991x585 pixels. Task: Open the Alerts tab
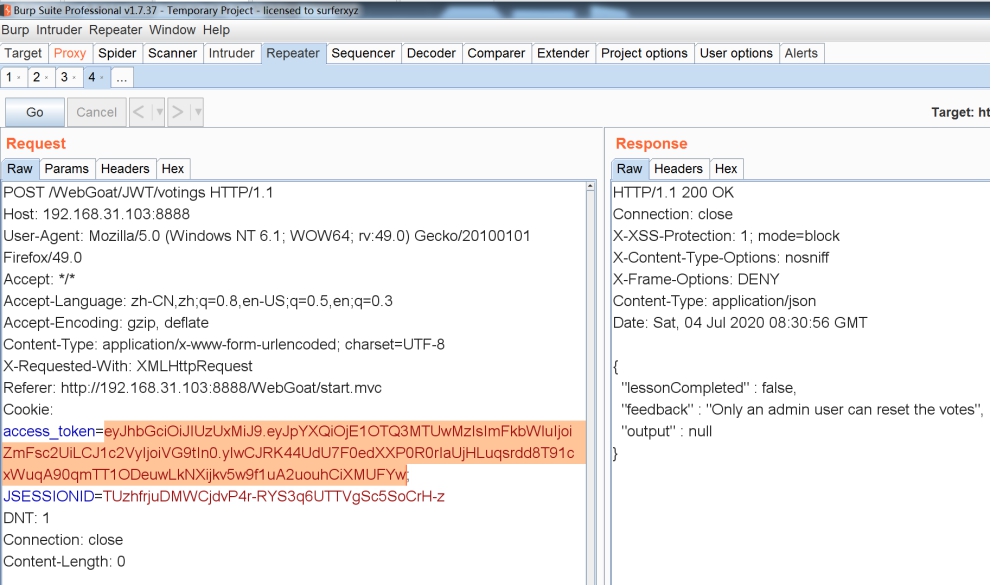[801, 53]
